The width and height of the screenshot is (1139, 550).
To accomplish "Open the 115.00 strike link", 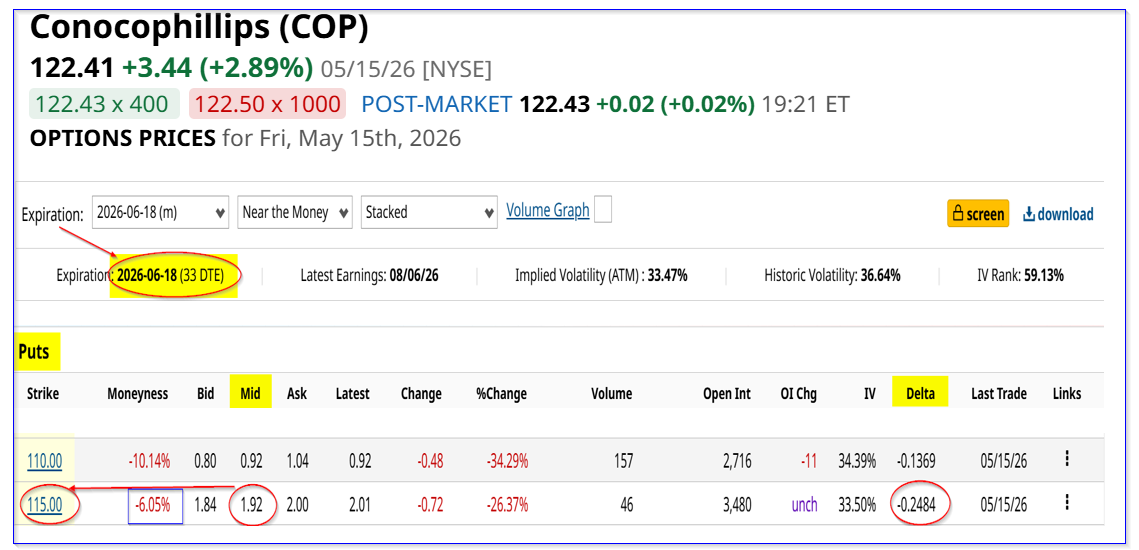I will pyautogui.click(x=44, y=504).
